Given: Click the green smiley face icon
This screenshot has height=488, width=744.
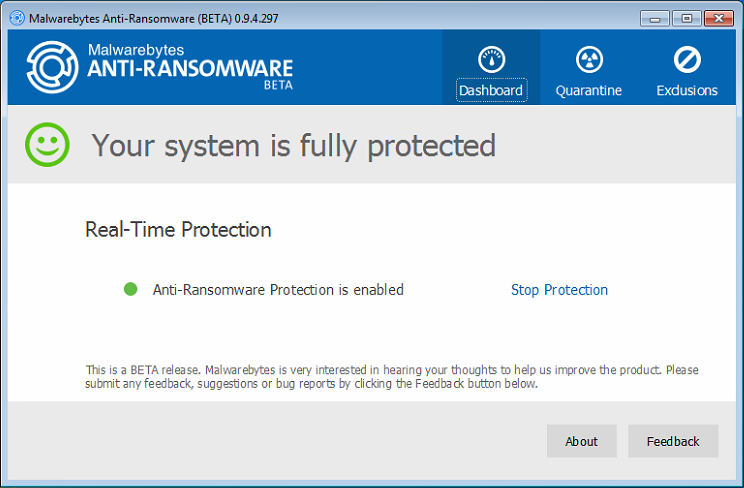Looking at the screenshot, I should click(47, 146).
